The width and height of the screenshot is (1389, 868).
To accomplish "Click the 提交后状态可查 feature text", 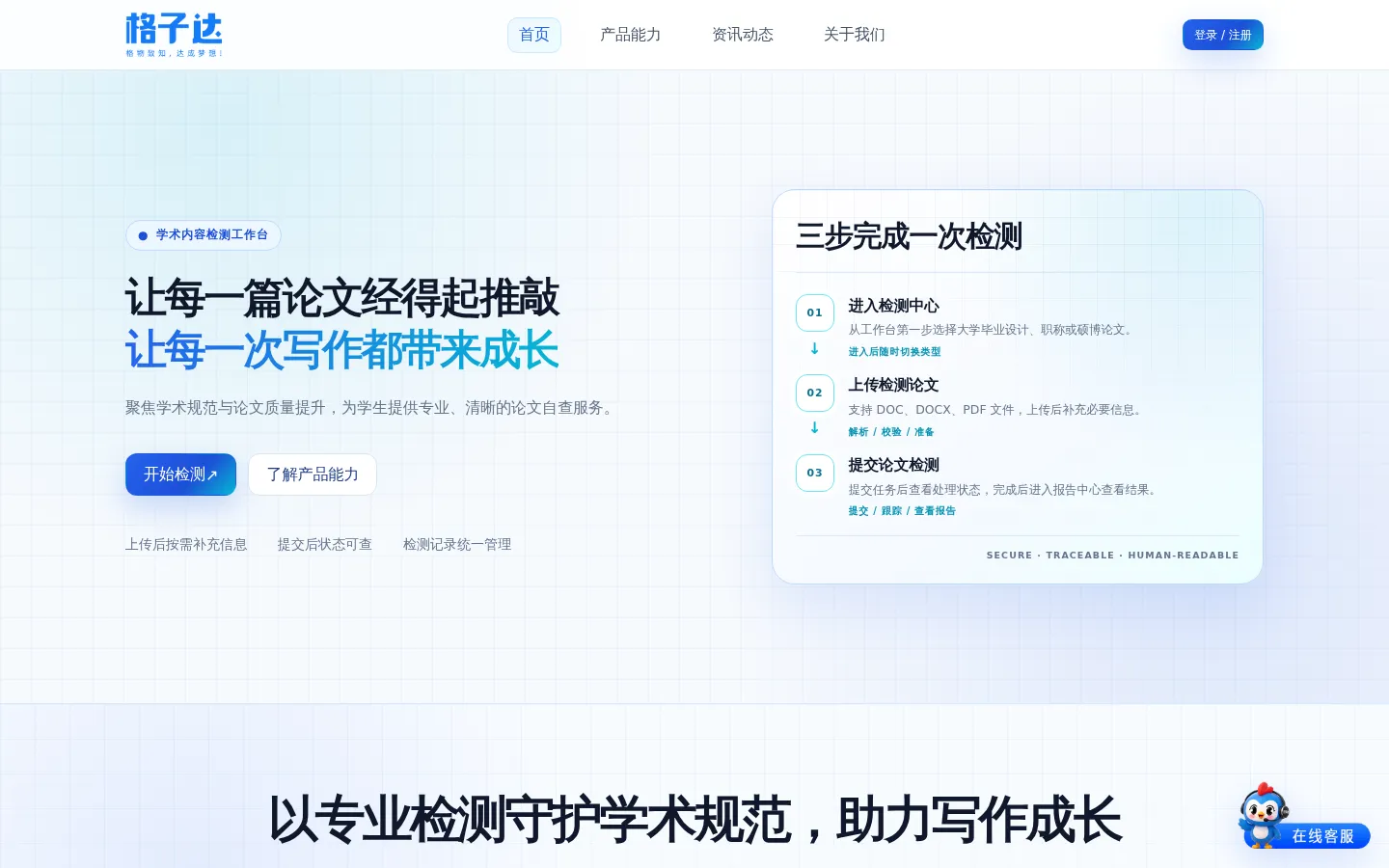I will (x=325, y=545).
